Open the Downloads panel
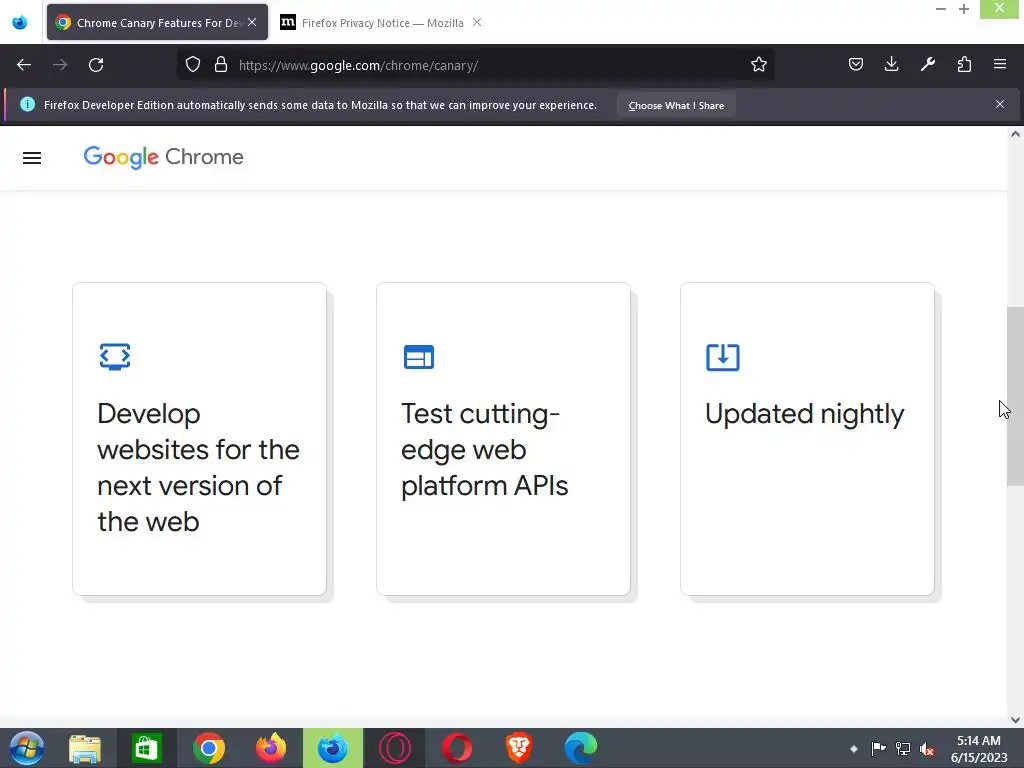 click(x=891, y=64)
